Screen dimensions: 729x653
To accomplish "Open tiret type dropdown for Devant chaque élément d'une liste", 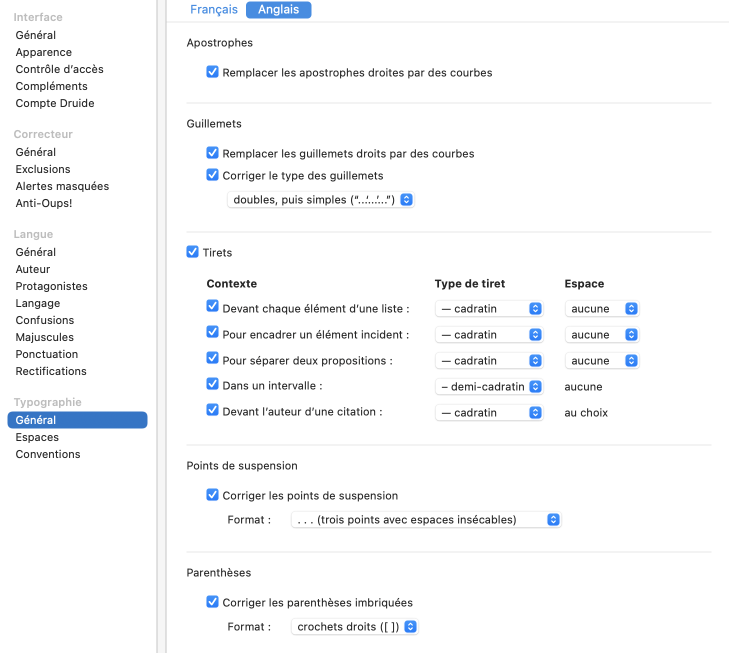I will (489, 309).
